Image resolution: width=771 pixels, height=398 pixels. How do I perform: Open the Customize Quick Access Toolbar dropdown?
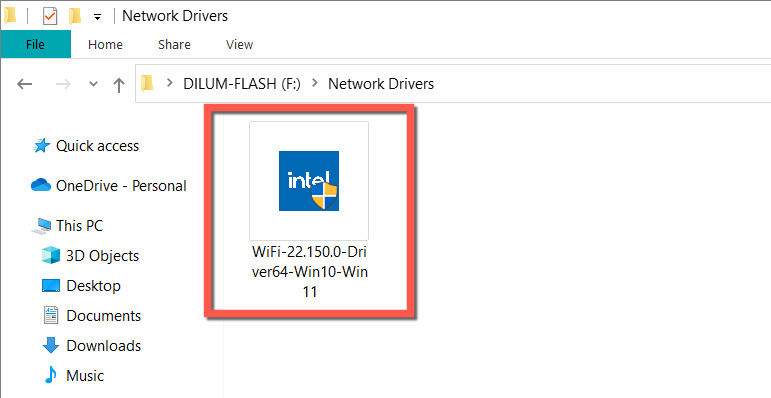coord(97,17)
